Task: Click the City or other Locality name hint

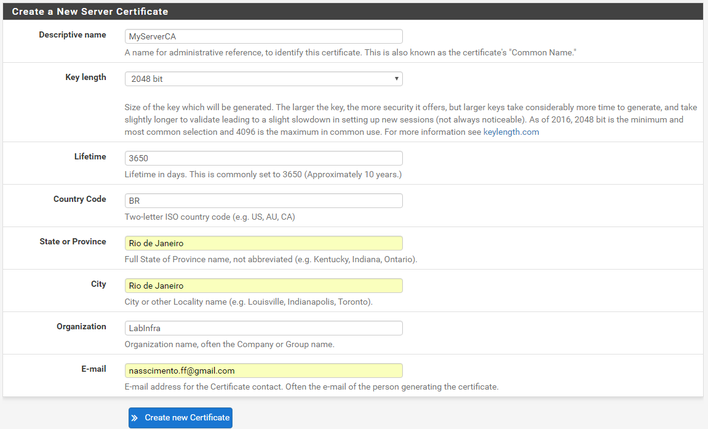Action: [x=249, y=302]
